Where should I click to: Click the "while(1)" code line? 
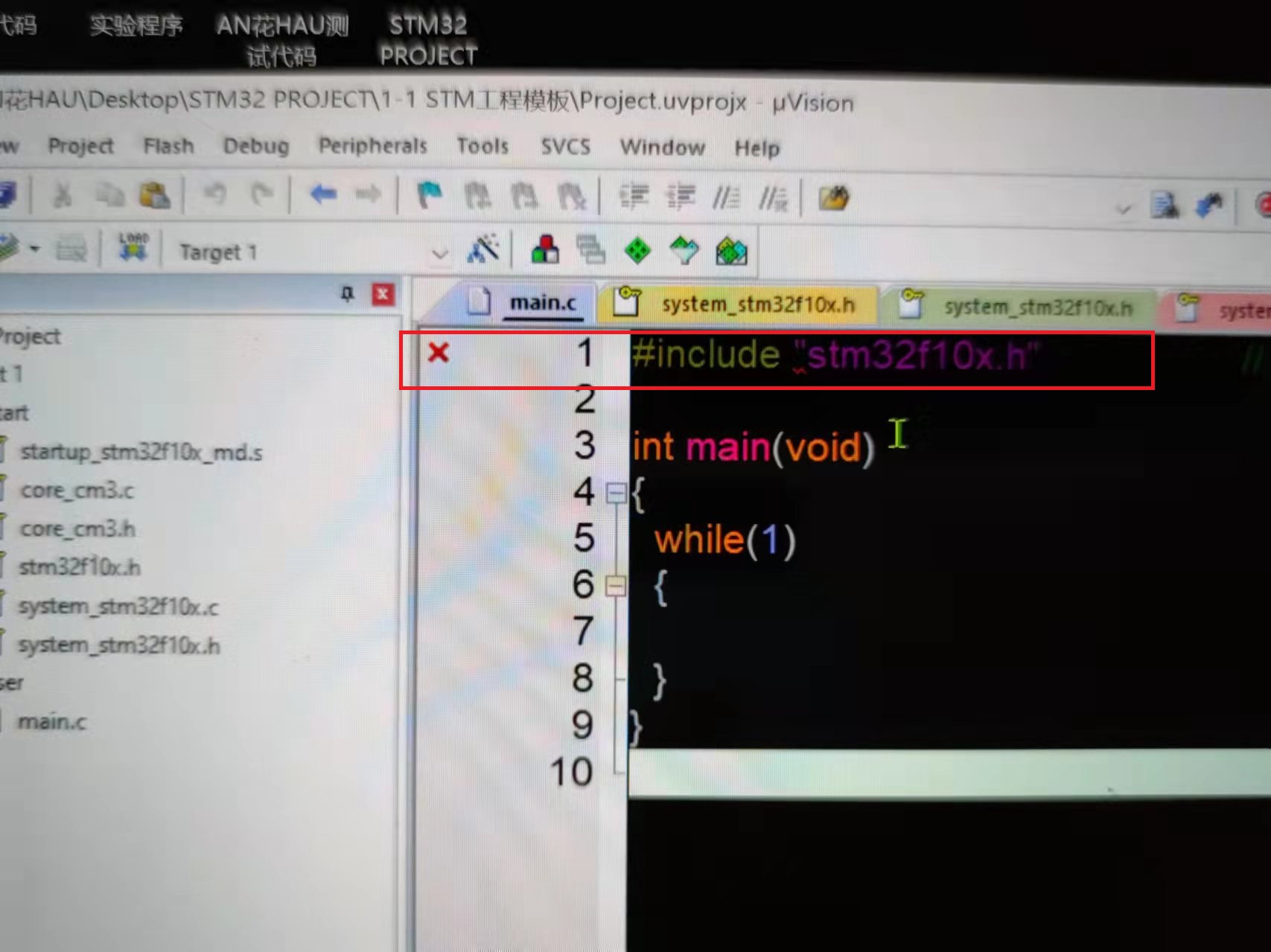(725, 540)
